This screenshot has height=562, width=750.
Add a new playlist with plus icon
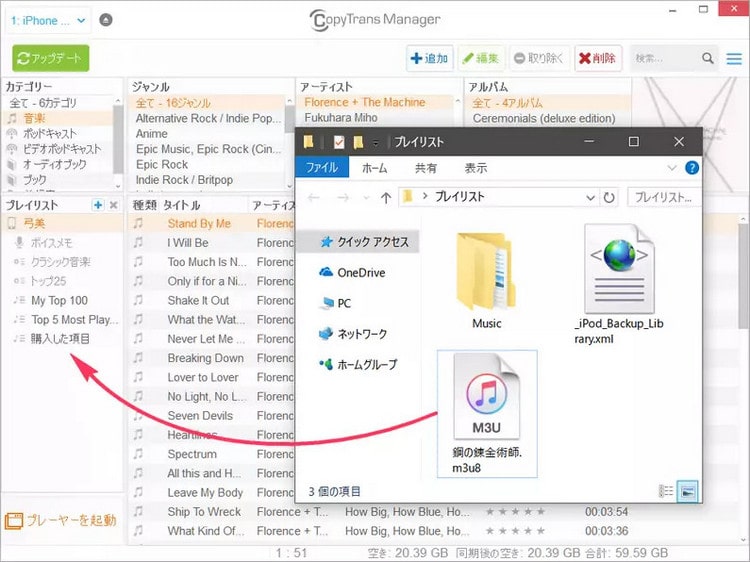point(98,205)
